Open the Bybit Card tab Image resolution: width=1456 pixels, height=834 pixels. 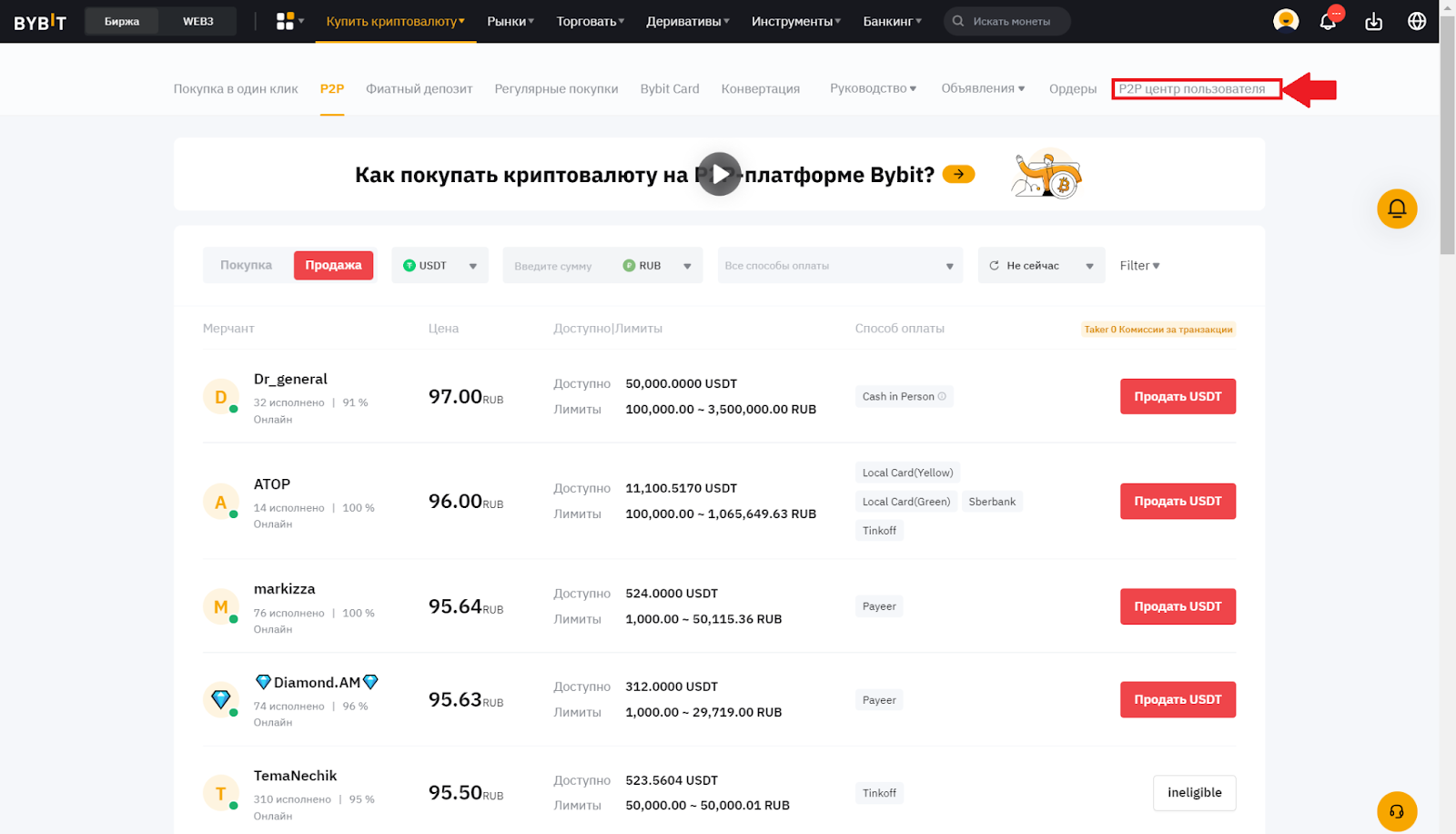pos(670,88)
